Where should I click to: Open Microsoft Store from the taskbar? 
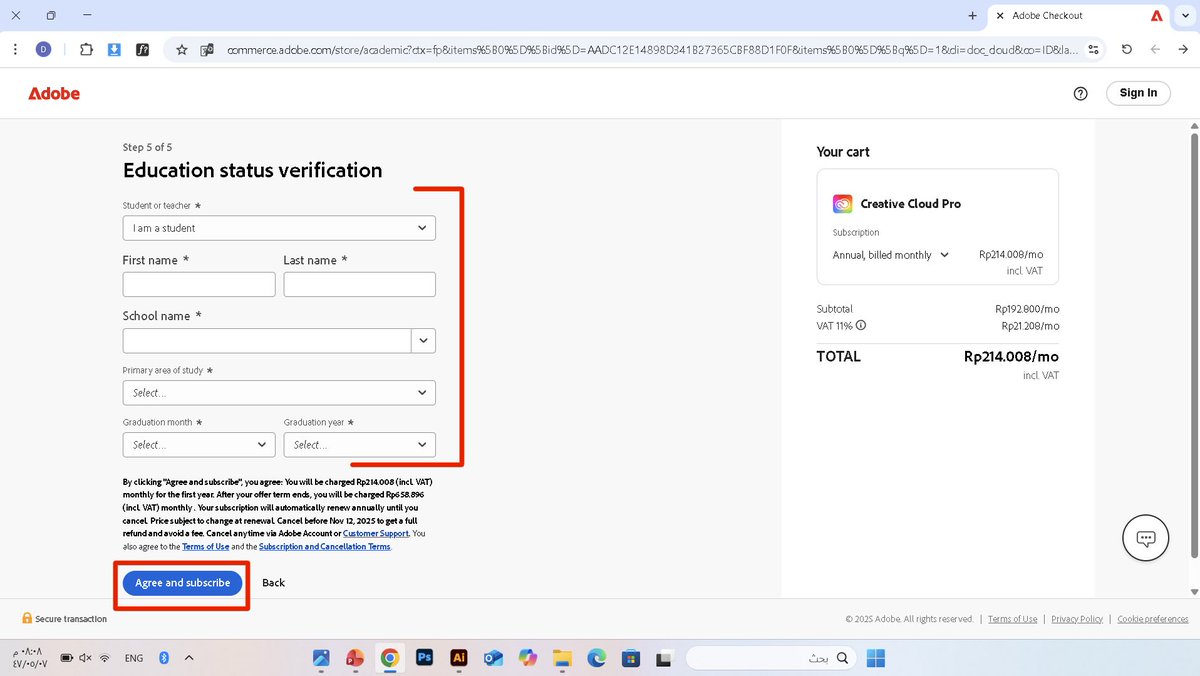(x=631, y=658)
